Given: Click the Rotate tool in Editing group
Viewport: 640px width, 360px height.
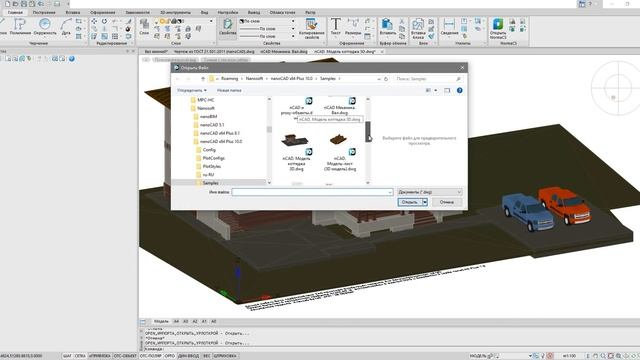Looking at the screenshot, I should (x=104, y=21).
